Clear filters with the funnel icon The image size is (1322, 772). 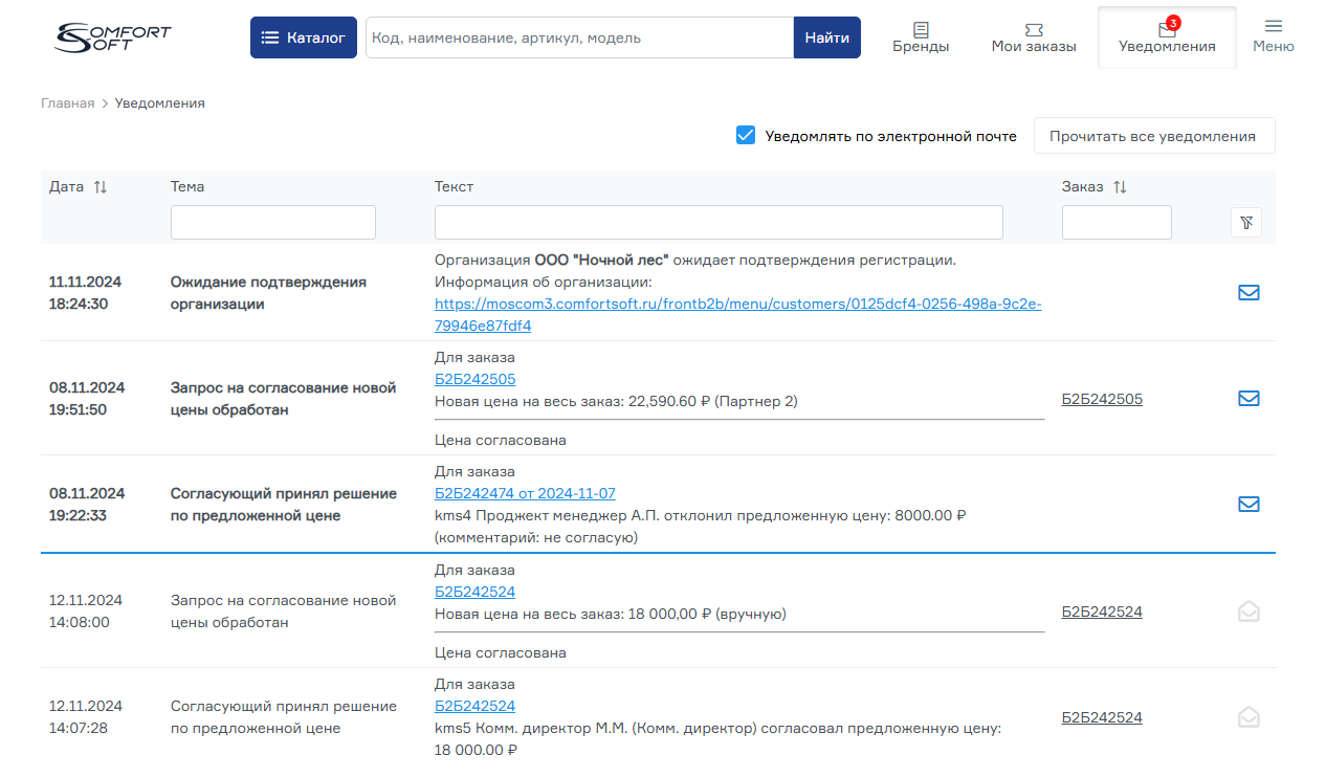coord(1246,222)
